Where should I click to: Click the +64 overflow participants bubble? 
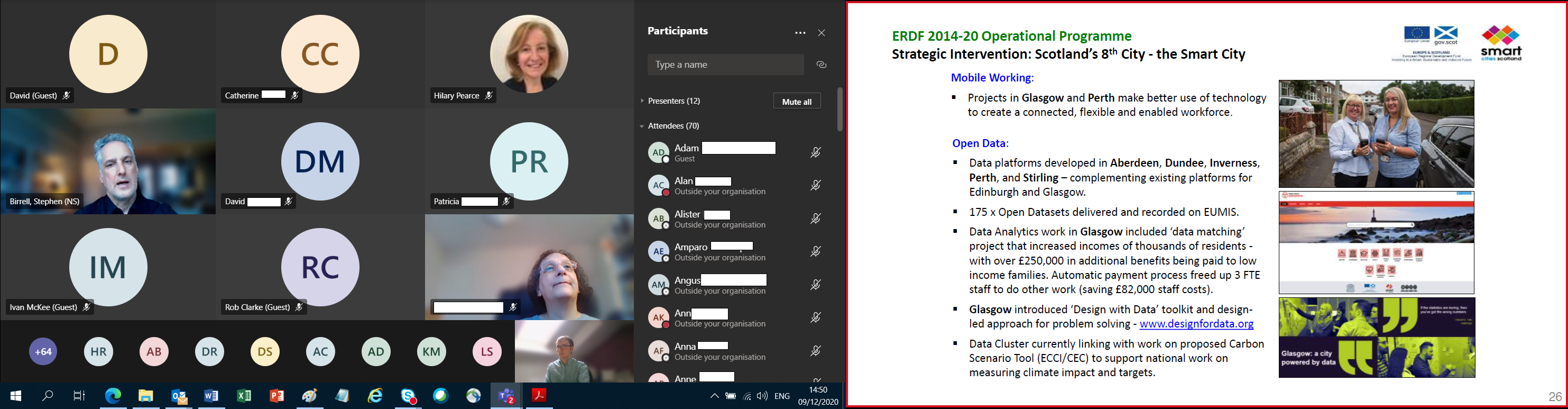[x=43, y=352]
